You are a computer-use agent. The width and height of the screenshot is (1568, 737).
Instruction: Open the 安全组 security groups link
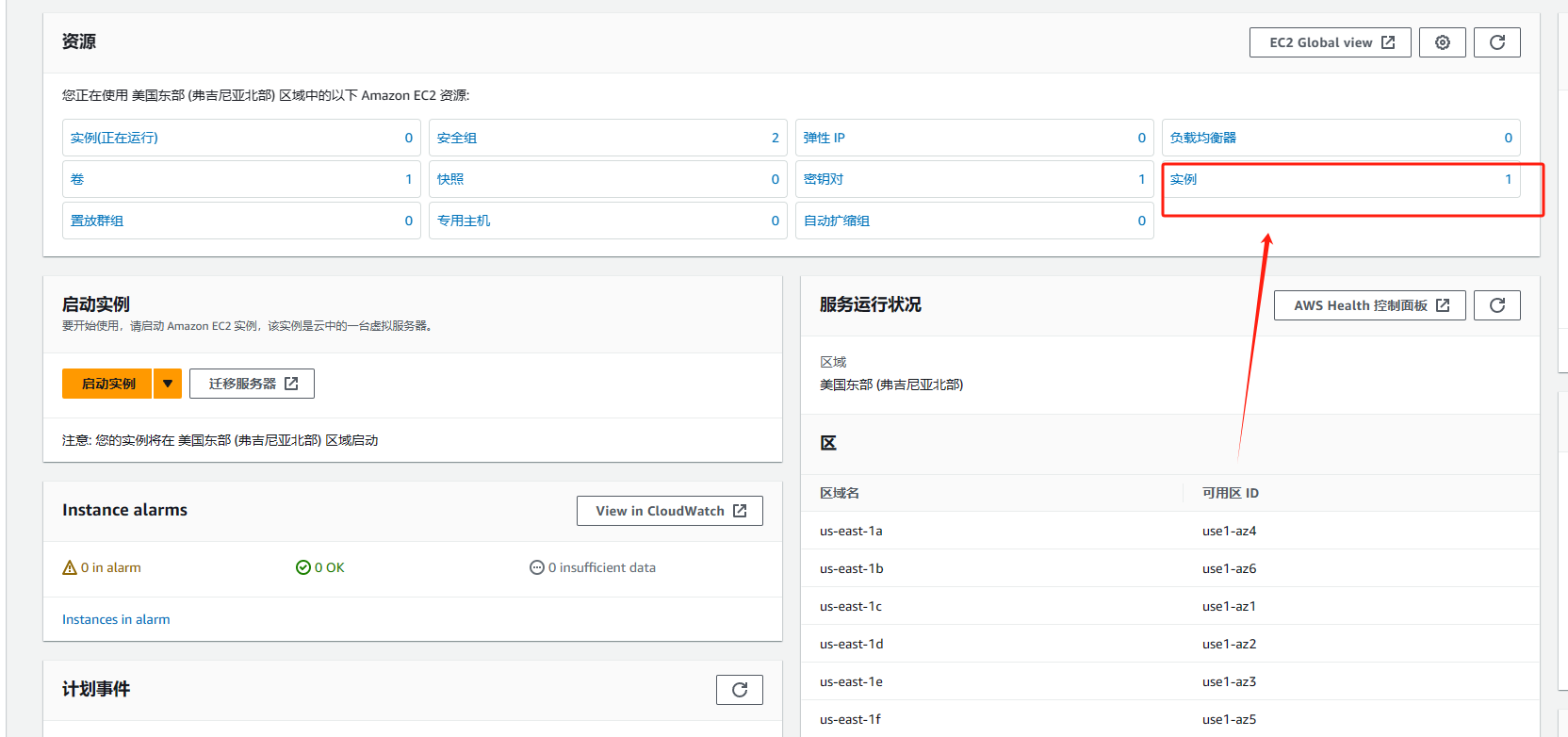click(x=457, y=138)
